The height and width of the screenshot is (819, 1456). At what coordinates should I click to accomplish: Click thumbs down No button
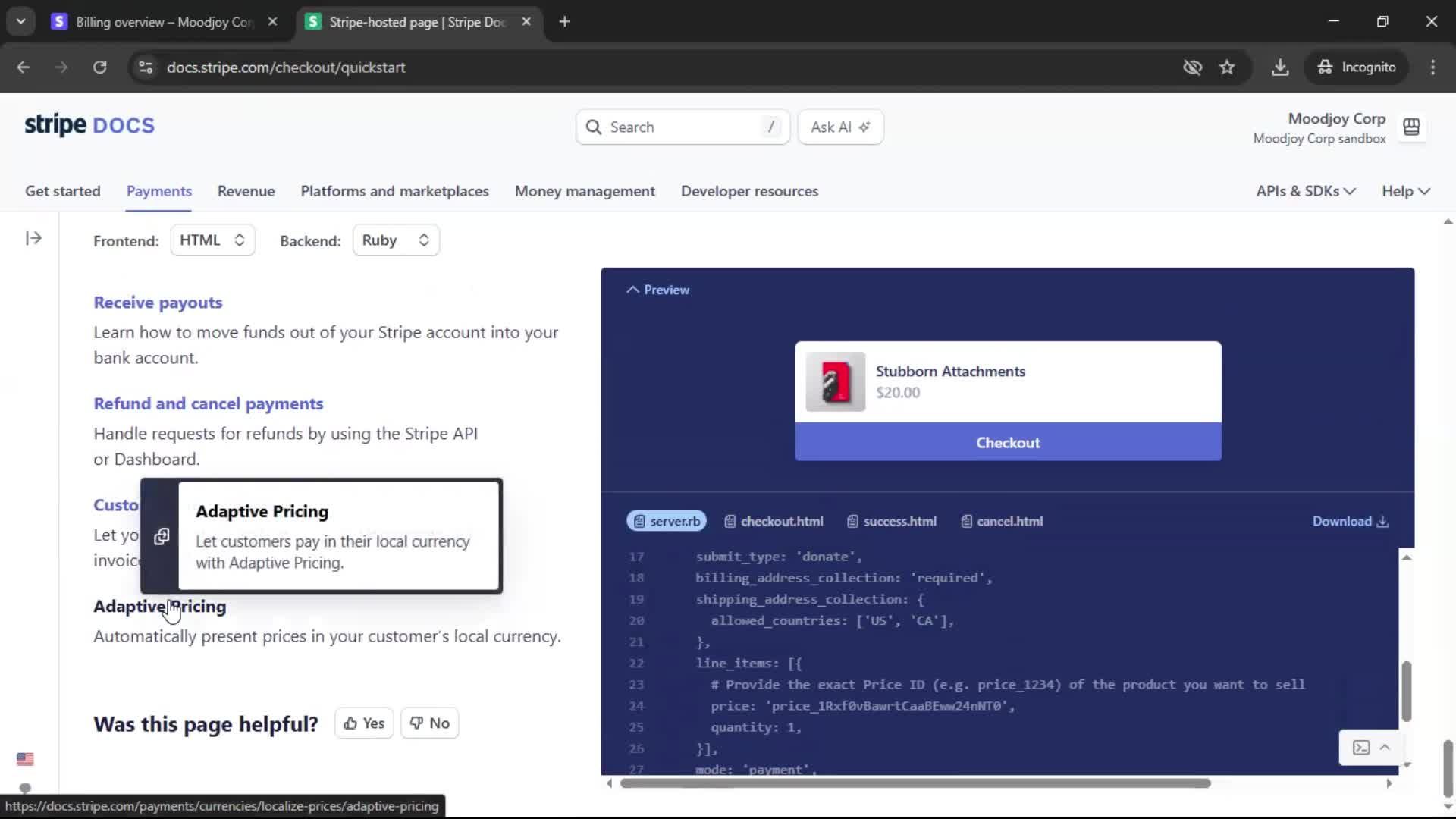pyautogui.click(x=430, y=723)
